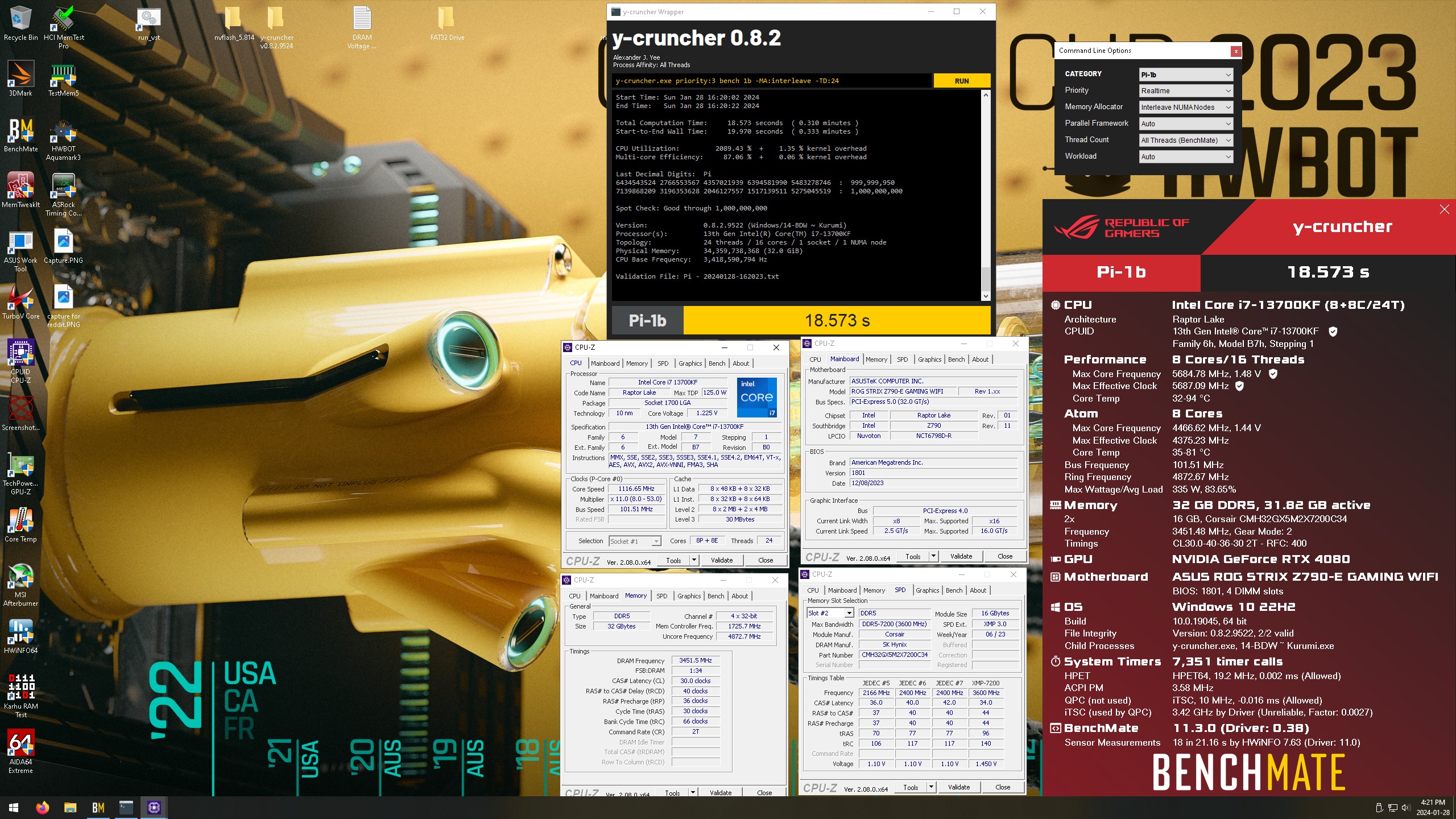Expand the Parallel Framework dropdown
Viewport: 1456px width, 819px height.
(1186, 124)
